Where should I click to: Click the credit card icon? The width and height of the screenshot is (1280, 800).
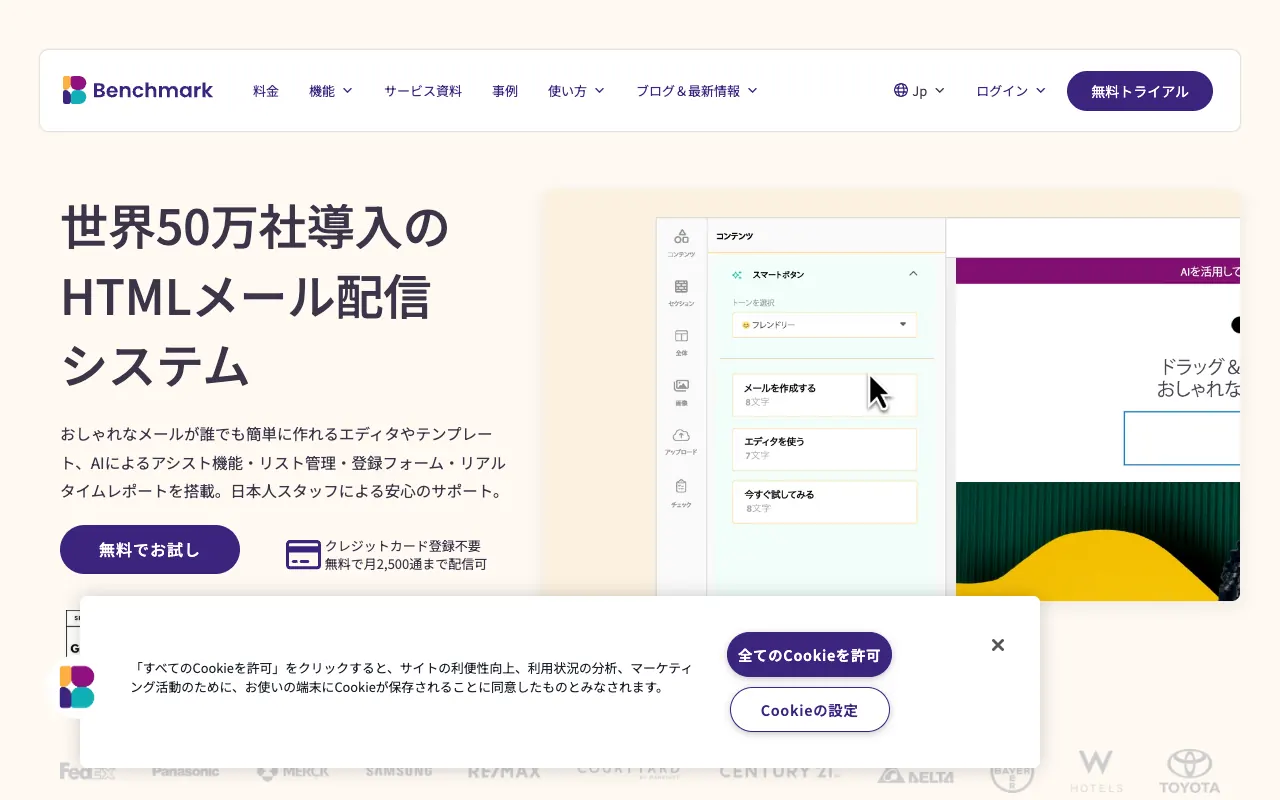(303, 554)
